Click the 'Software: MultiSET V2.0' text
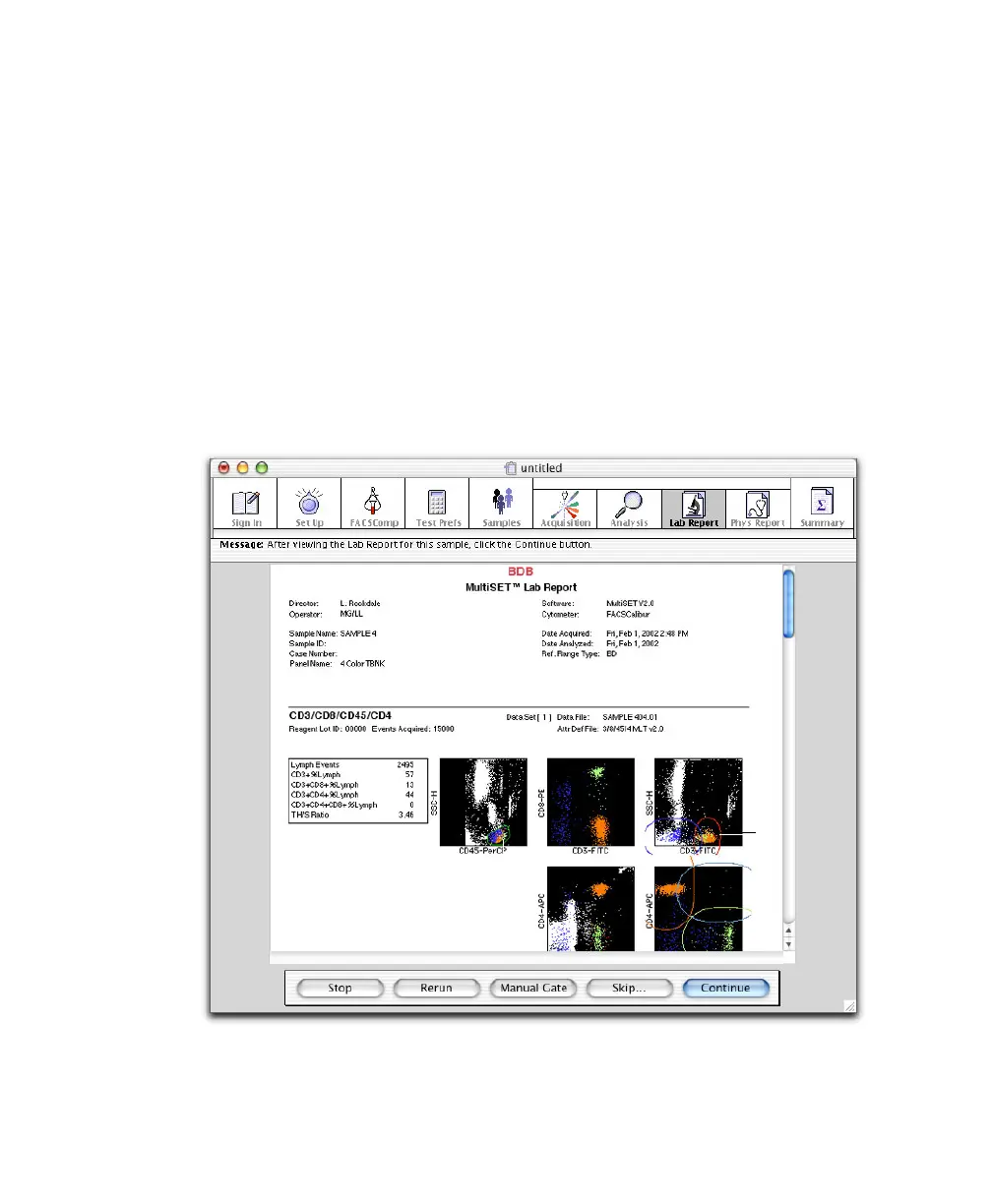 [597, 603]
